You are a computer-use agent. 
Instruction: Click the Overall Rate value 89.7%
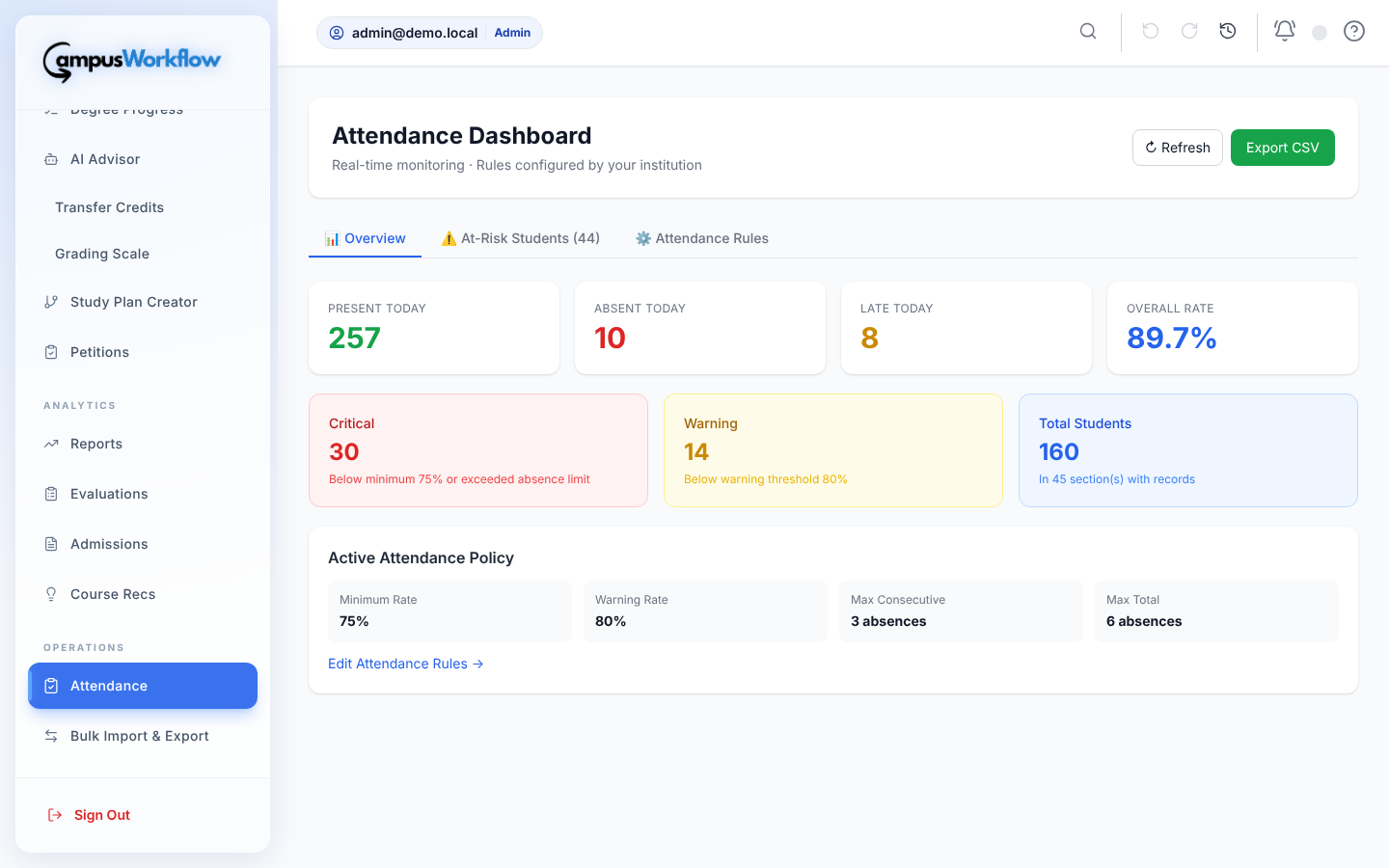point(1172,339)
